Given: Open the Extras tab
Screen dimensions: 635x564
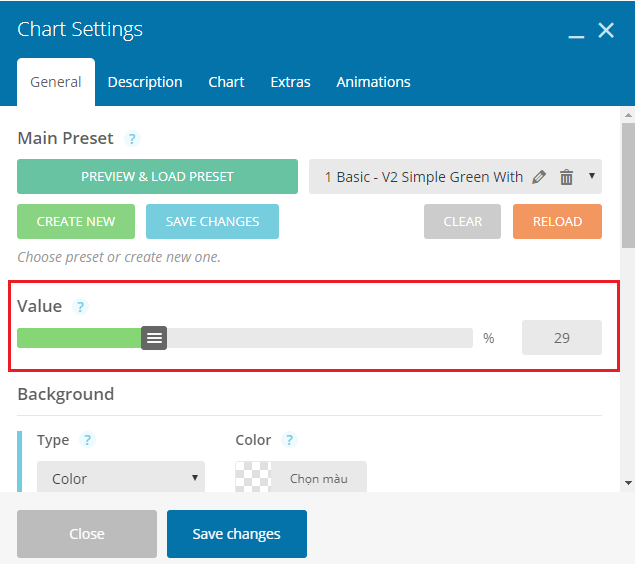Looking at the screenshot, I should [290, 82].
